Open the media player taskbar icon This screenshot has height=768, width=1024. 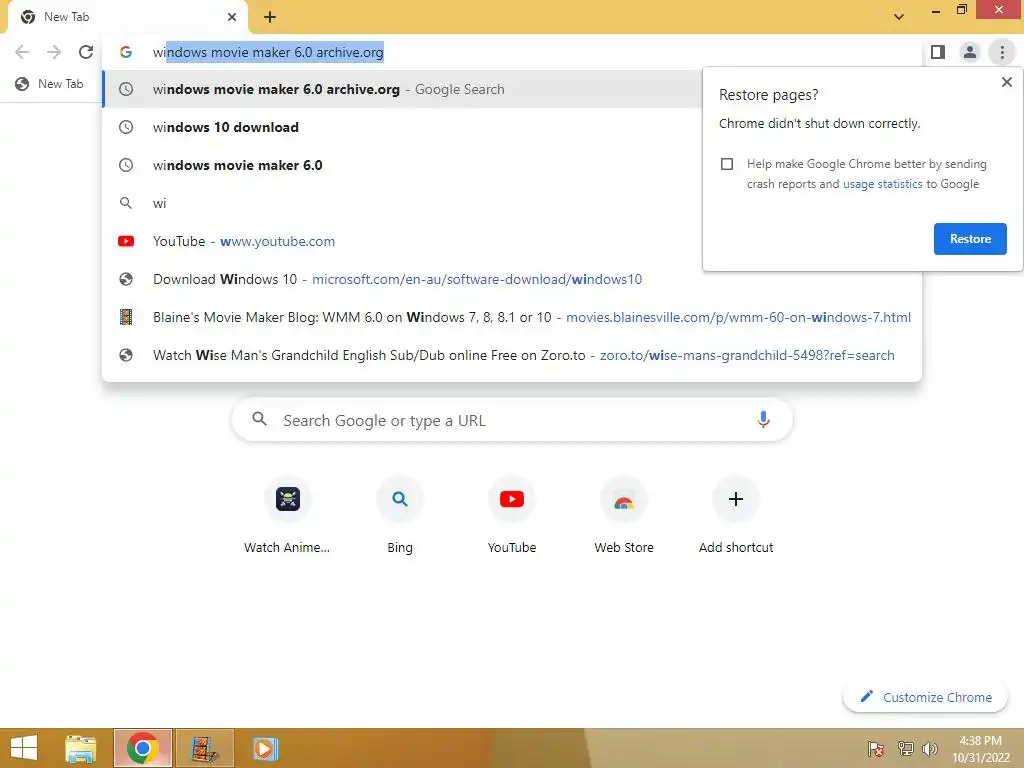pos(265,748)
